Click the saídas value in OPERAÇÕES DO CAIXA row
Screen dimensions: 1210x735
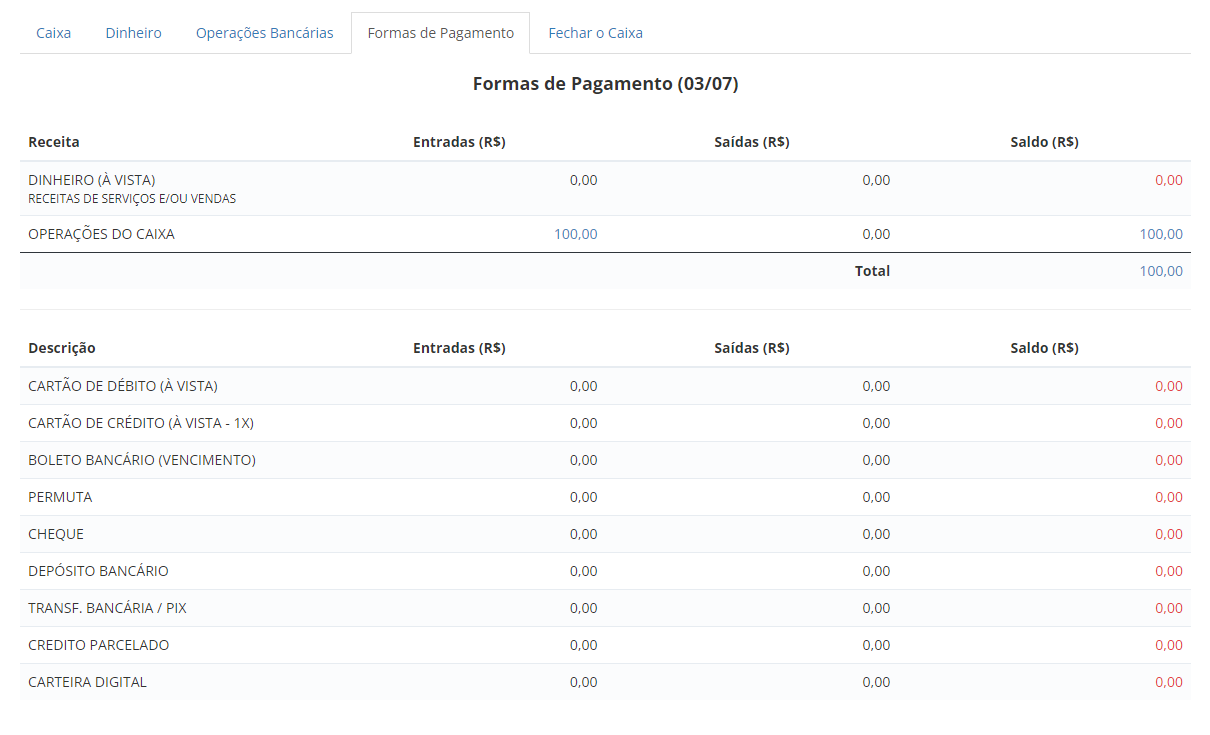[876, 234]
